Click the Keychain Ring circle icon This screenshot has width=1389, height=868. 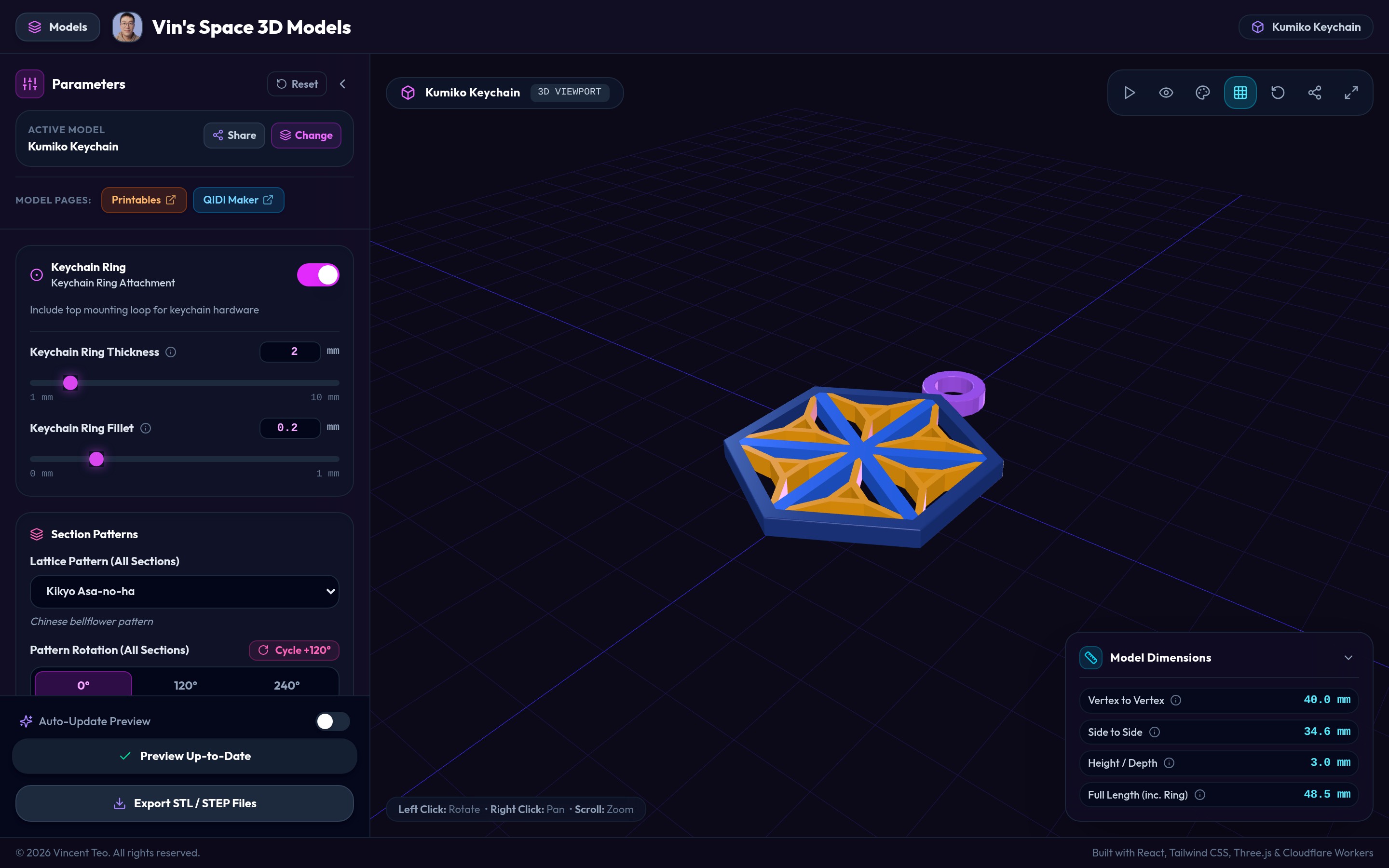coord(37,275)
